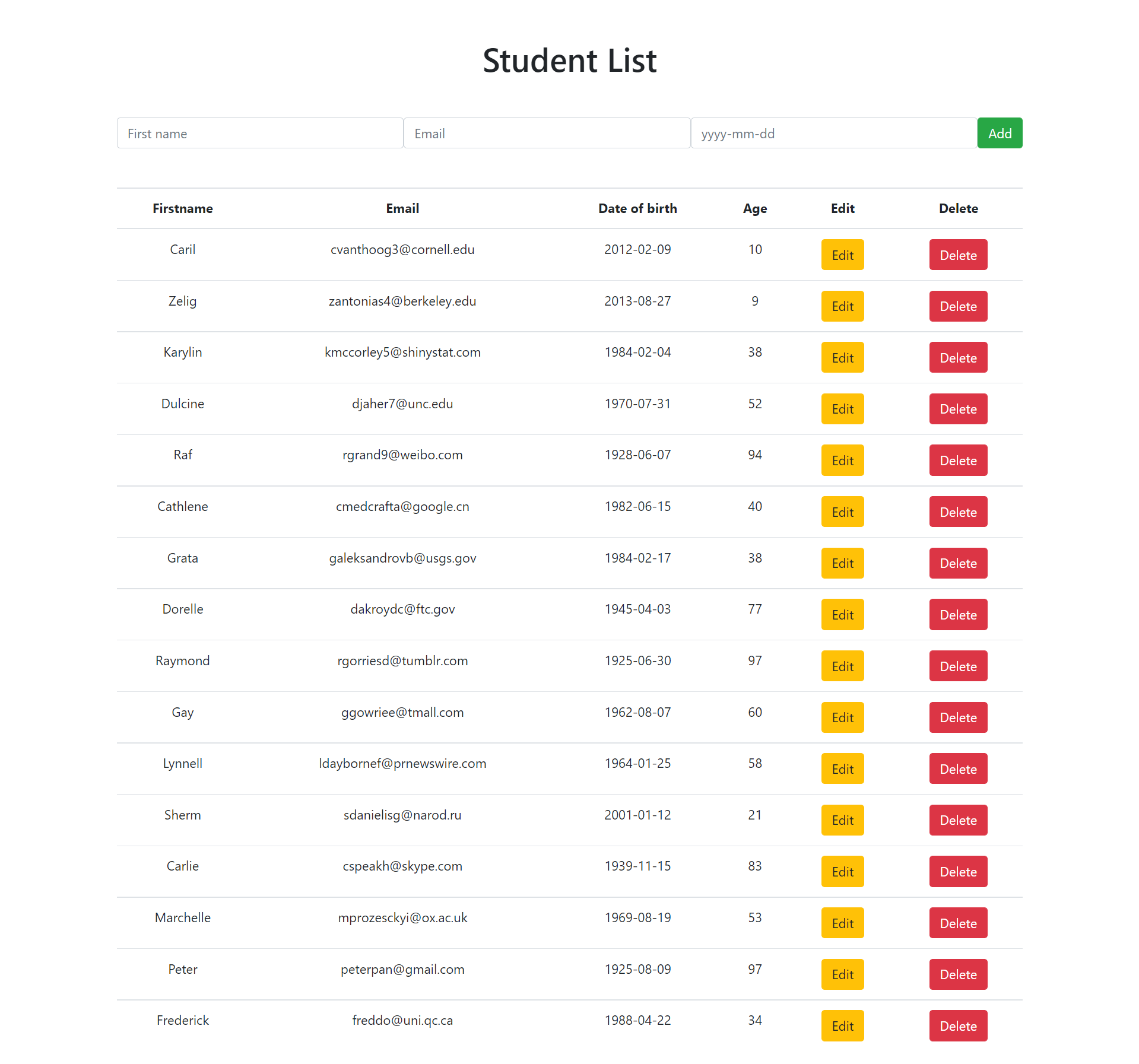Edit Raymond's information

pyautogui.click(x=842, y=665)
